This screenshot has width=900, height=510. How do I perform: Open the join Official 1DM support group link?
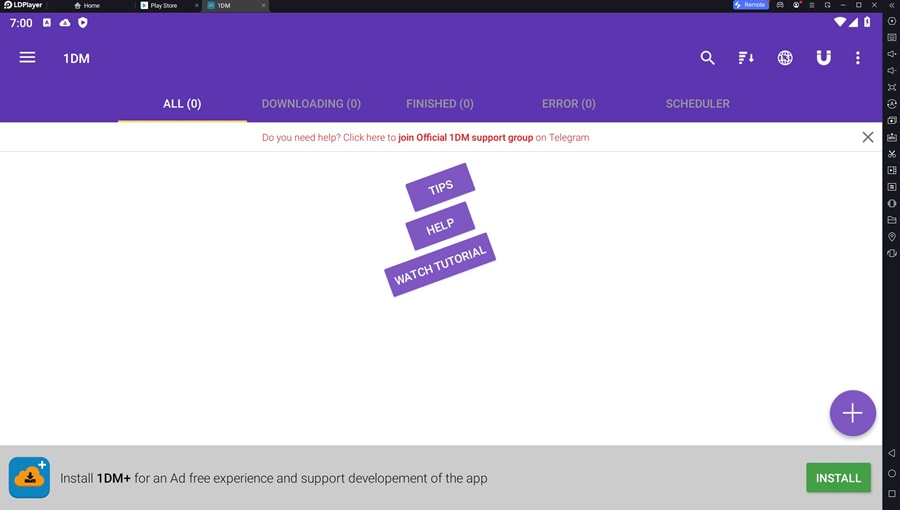click(x=465, y=138)
